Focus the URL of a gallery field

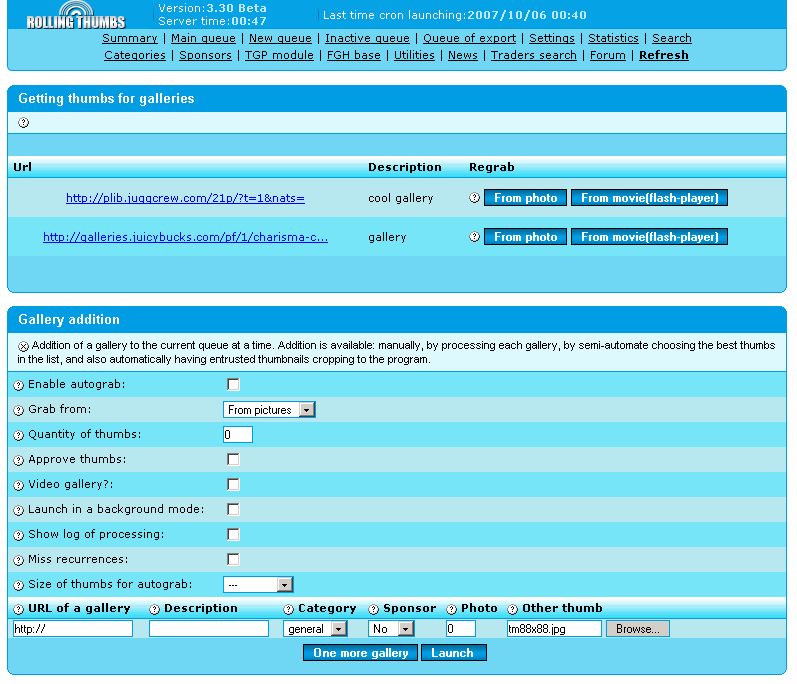[73, 629]
